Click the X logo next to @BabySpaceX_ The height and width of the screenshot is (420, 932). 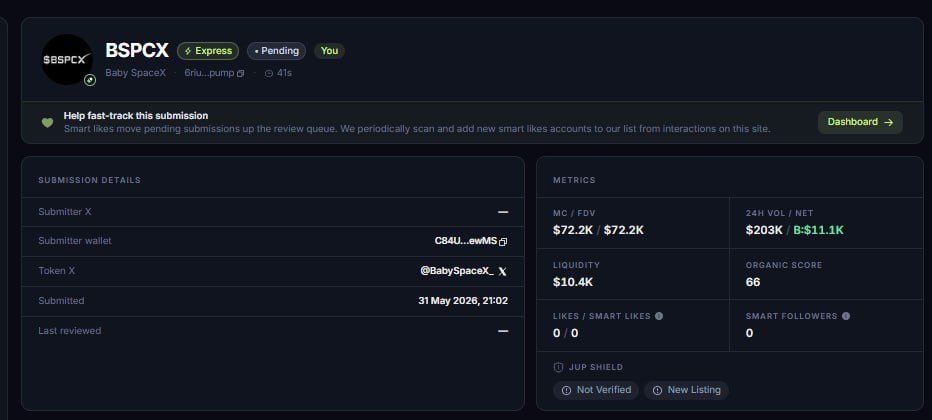(503, 271)
